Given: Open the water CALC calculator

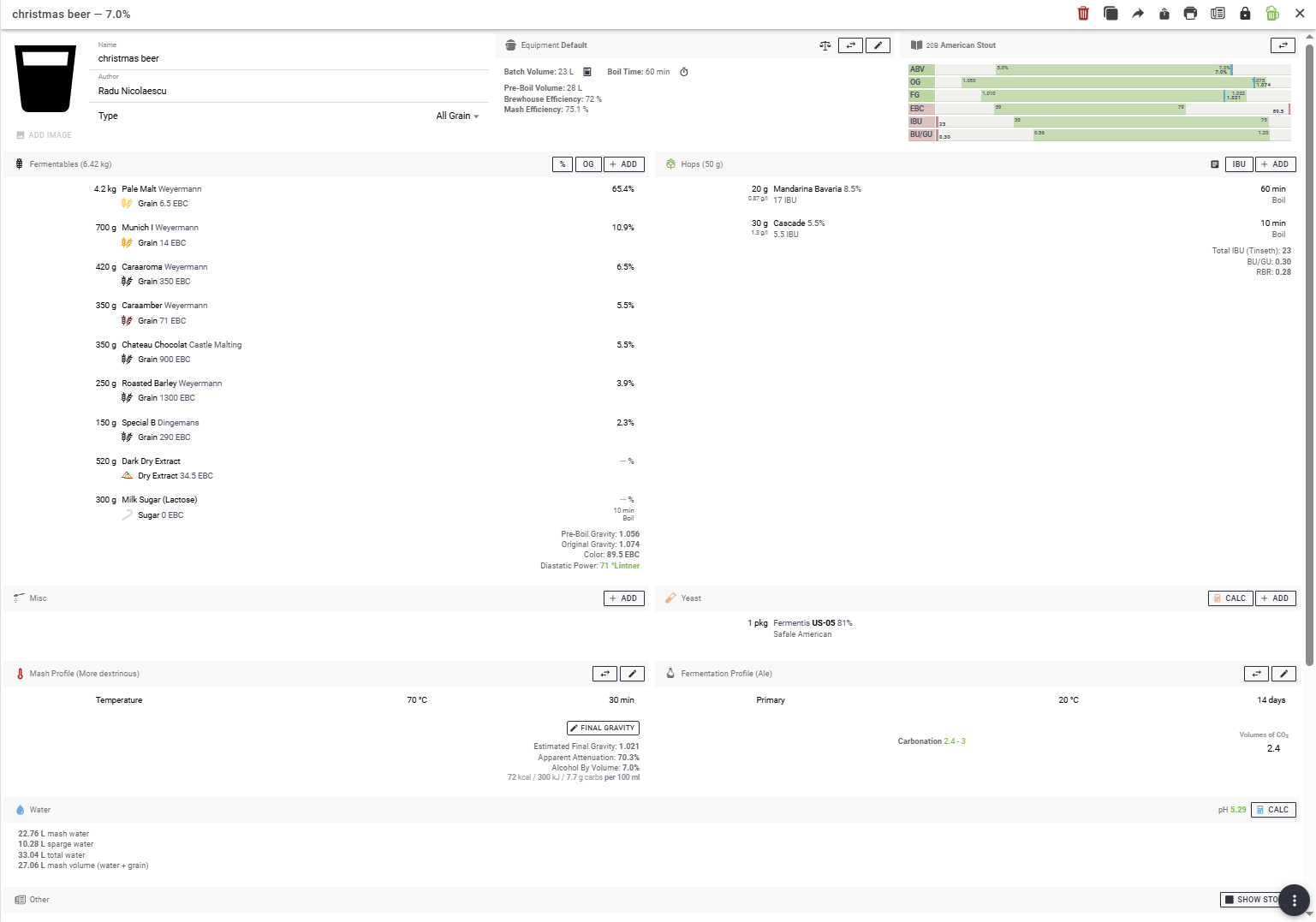Looking at the screenshot, I should point(1272,810).
